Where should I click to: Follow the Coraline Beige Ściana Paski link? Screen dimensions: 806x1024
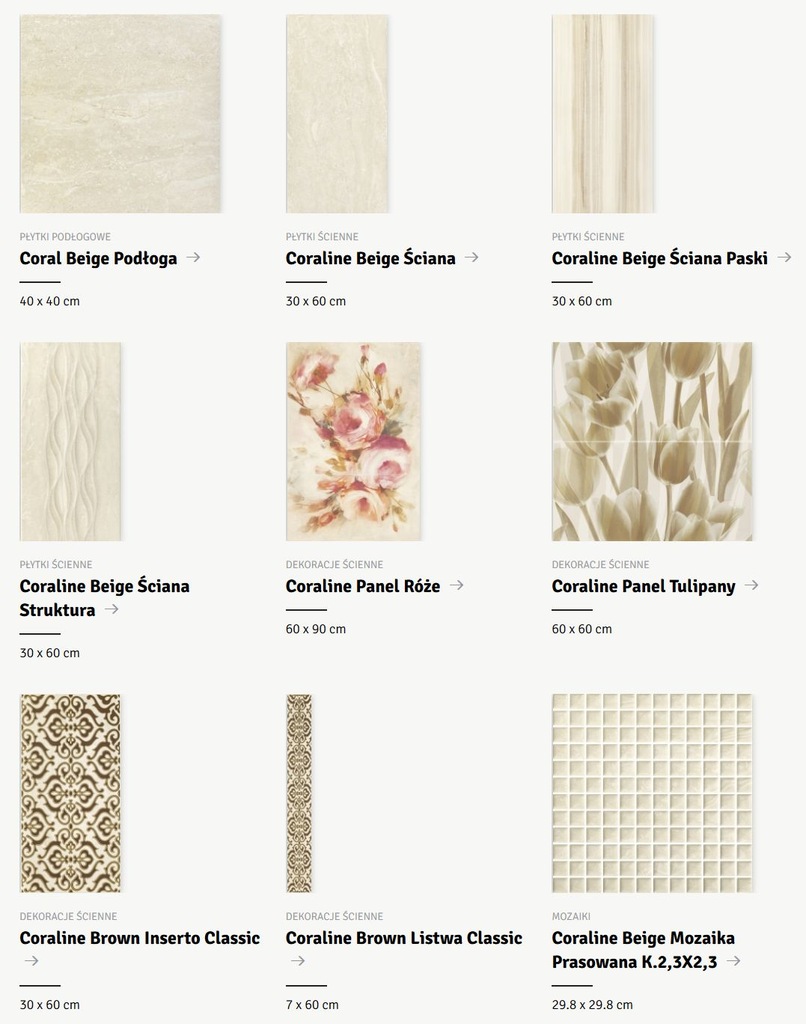click(x=660, y=258)
